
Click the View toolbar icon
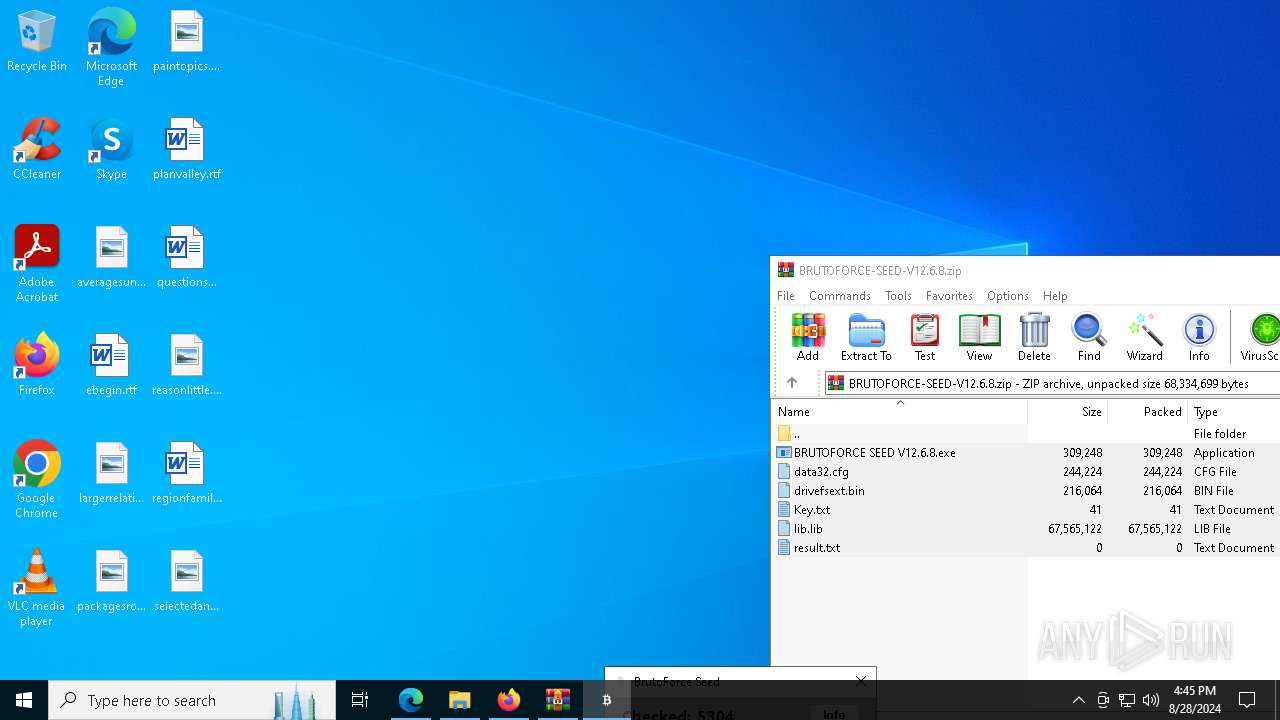tap(979, 337)
